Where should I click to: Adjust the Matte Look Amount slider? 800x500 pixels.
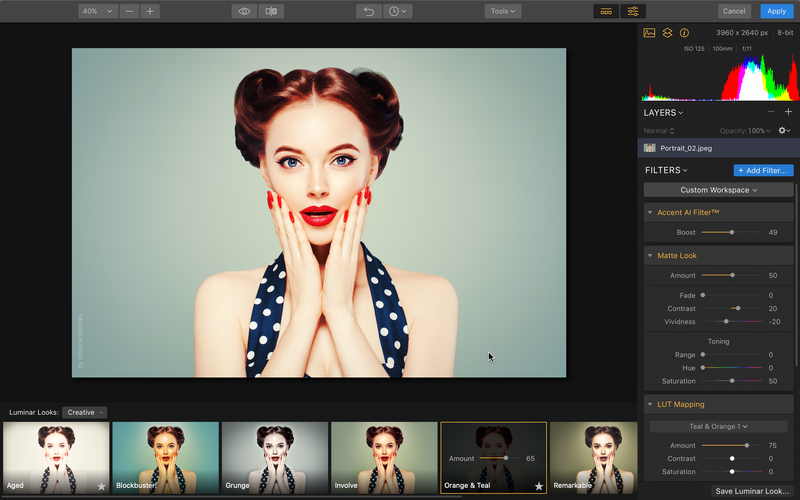pos(732,276)
